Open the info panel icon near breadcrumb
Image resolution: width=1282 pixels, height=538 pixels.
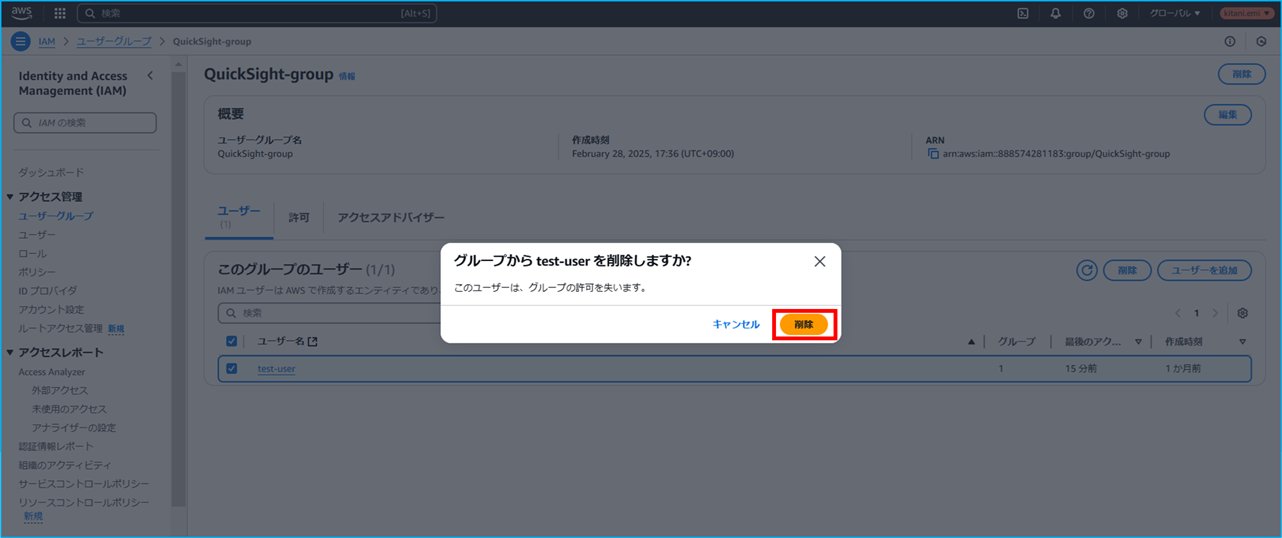(1230, 41)
